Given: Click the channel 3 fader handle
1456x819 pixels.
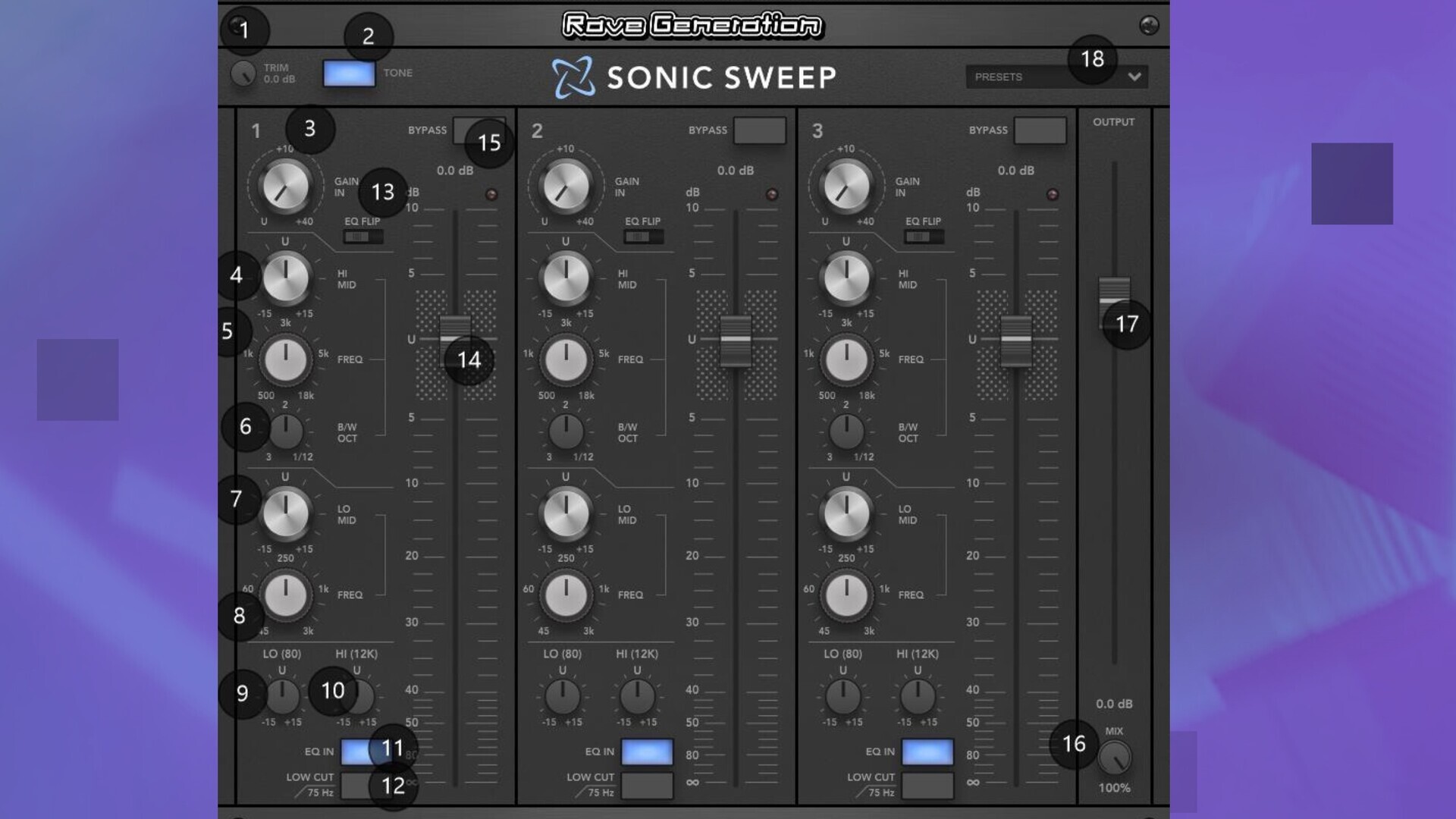Looking at the screenshot, I should click(1016, 340).
